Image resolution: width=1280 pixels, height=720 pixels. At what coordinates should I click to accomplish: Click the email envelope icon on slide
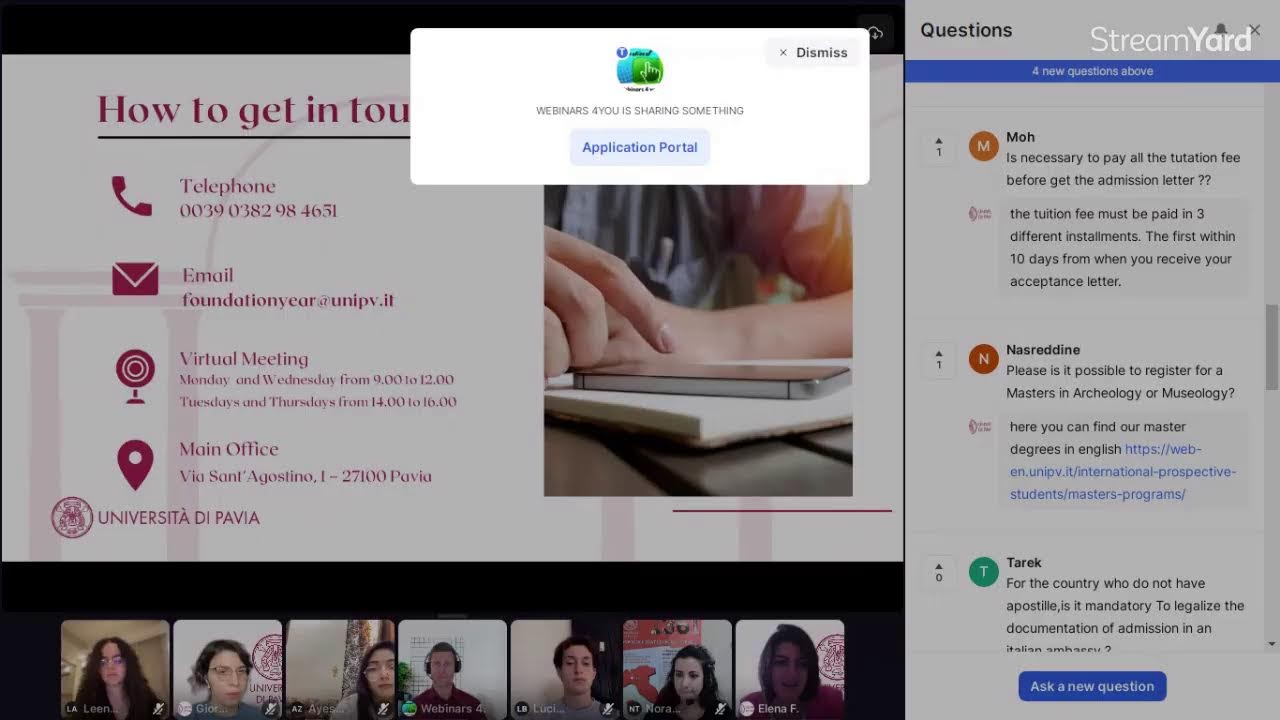[135, 279]
